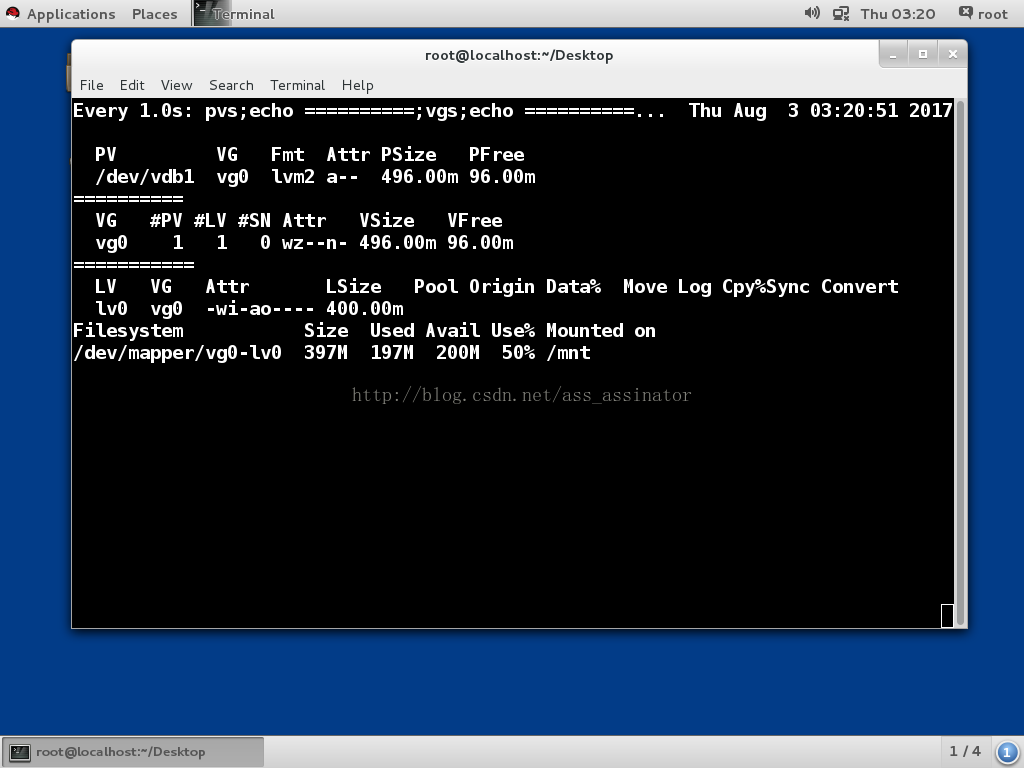Click the #SN column header

coord(254,221)
